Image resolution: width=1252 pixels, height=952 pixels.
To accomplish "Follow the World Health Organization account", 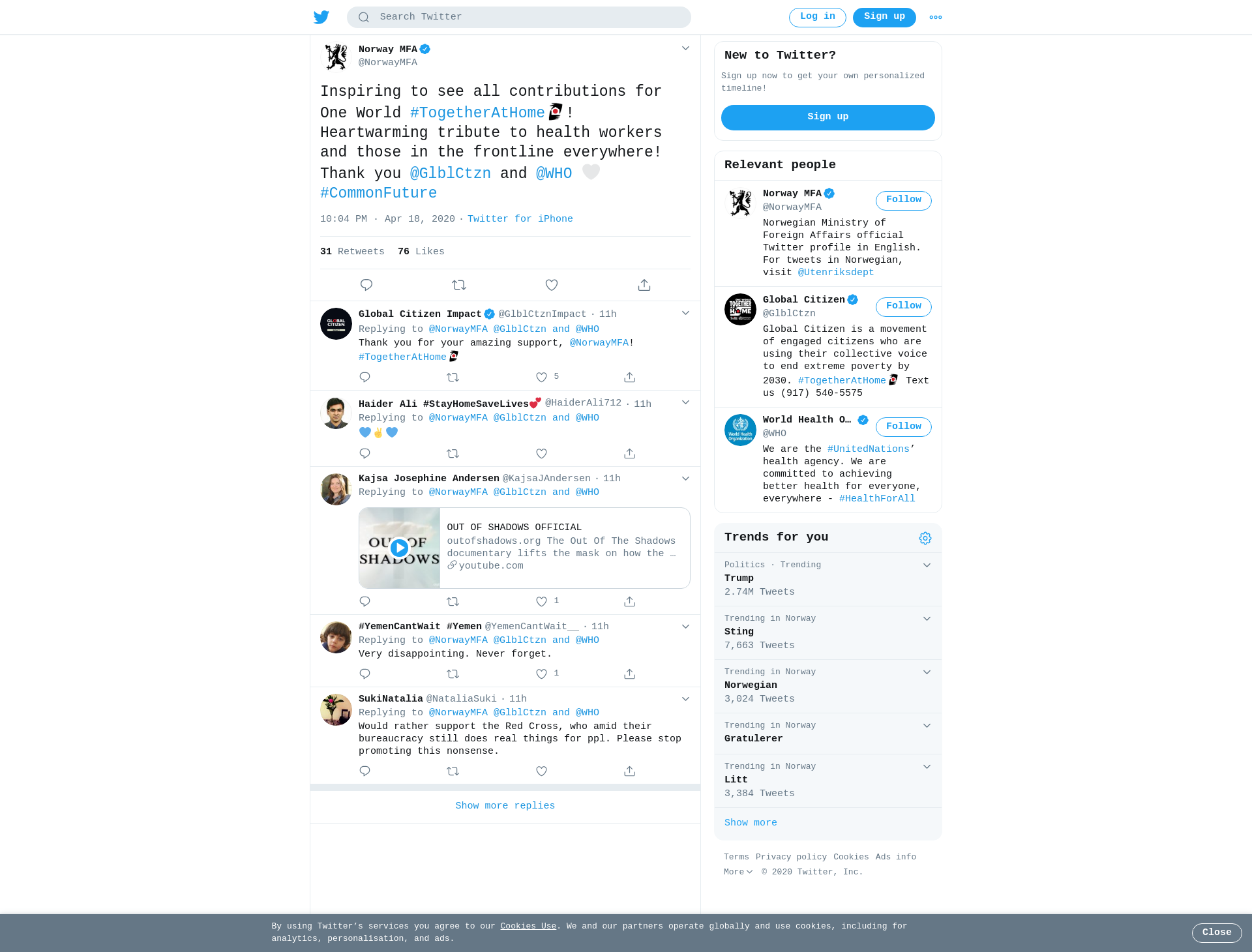I will tap(904, 426).
